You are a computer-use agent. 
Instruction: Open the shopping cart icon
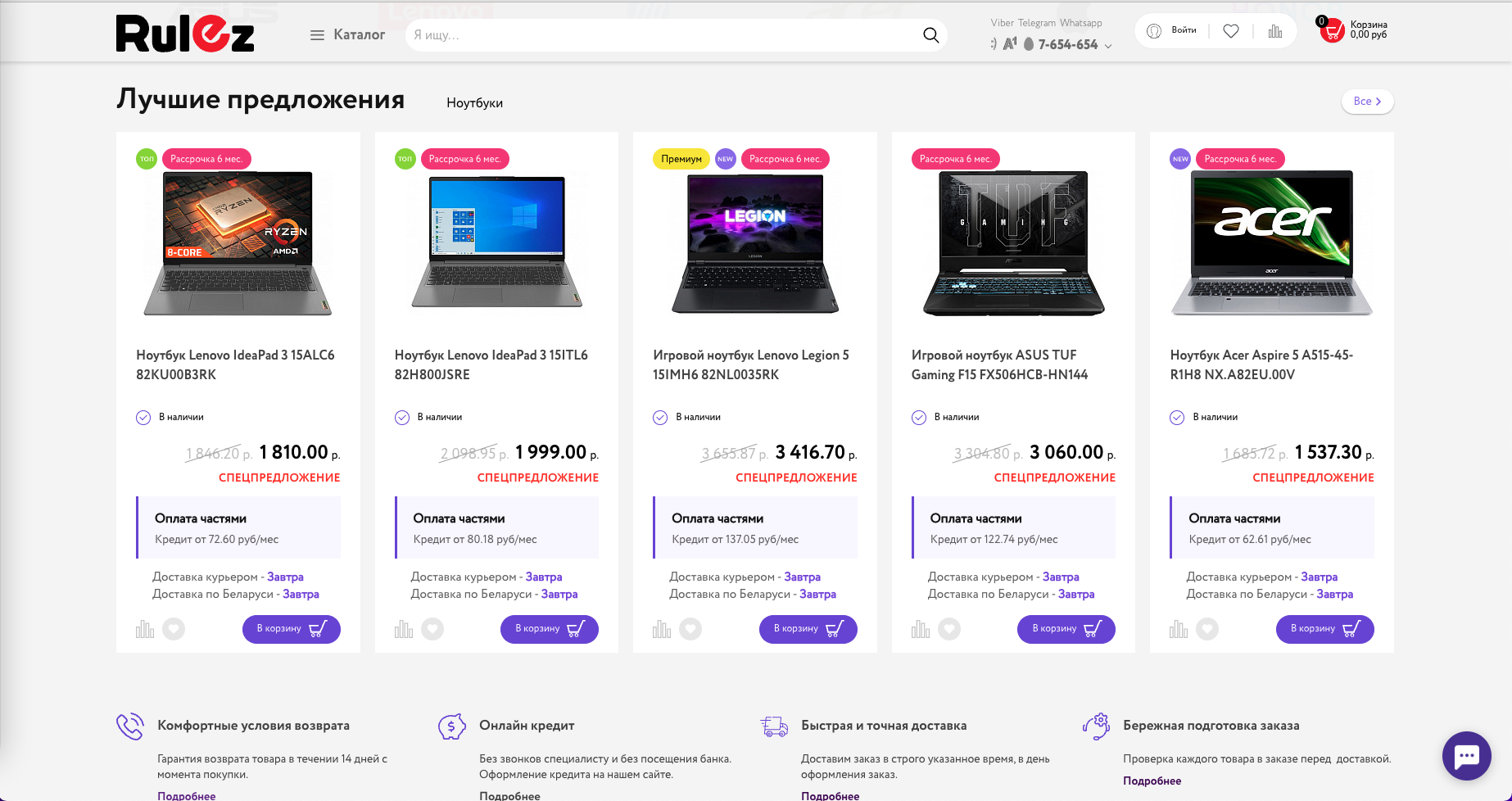[1332, 31]
